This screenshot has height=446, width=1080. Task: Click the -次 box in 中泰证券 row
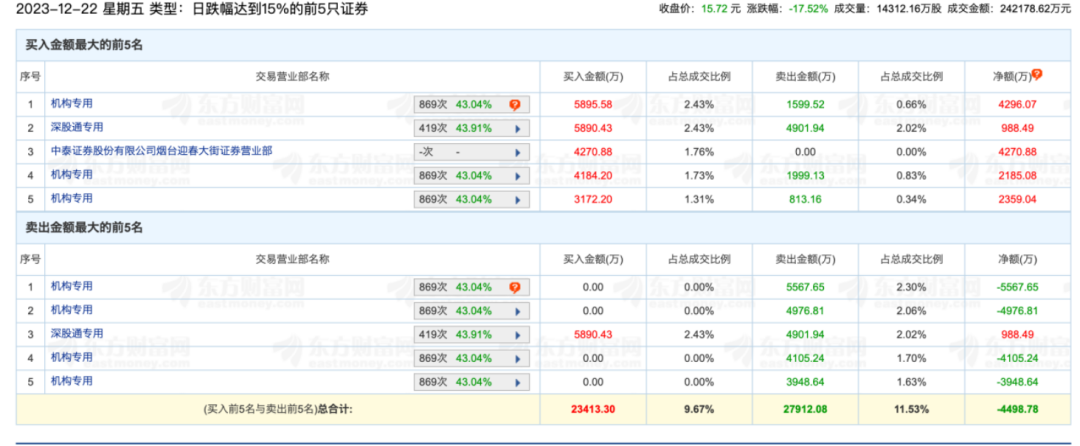pos(460,152)
